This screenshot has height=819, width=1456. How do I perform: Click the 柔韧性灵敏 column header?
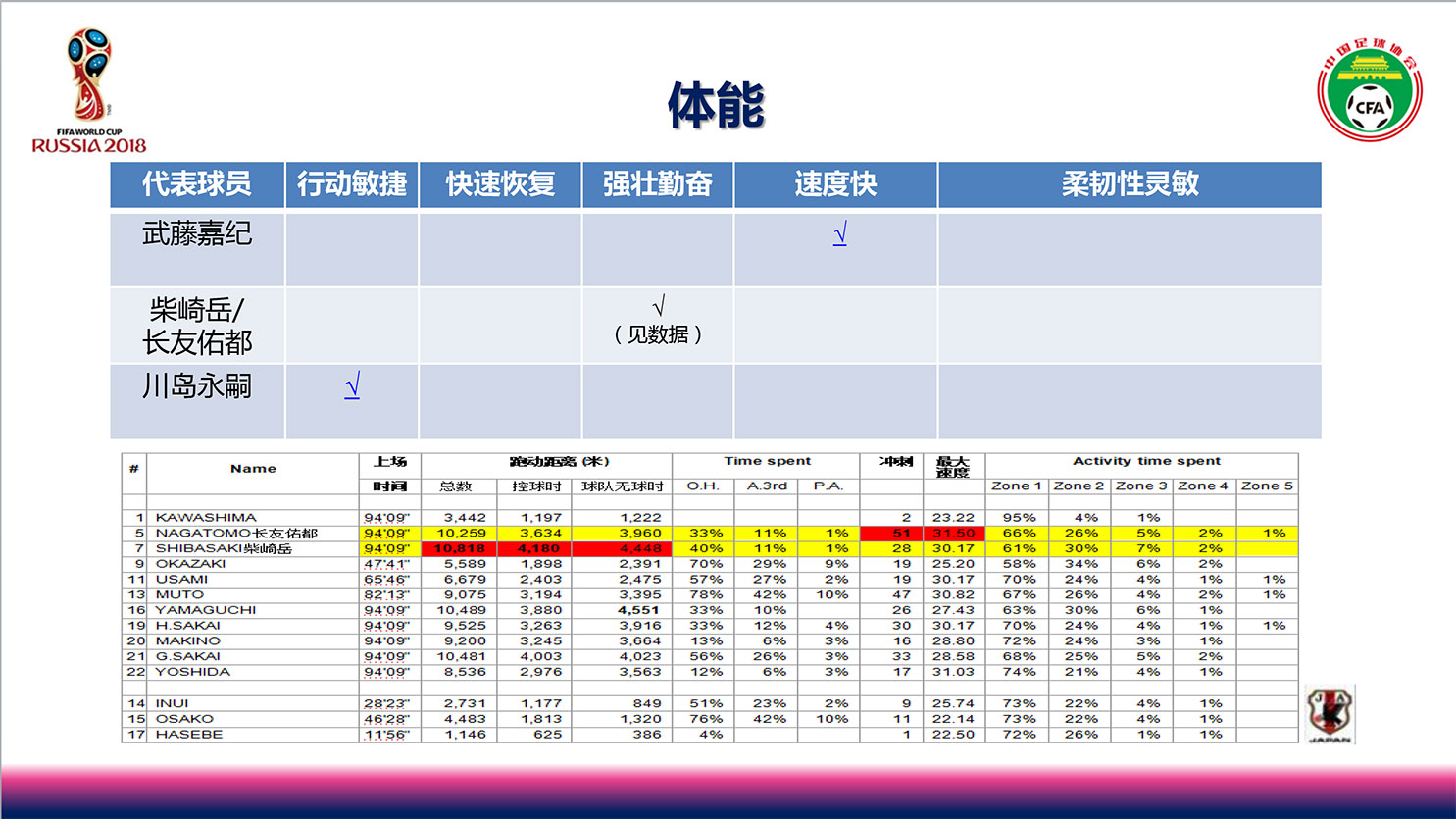tap(1130, 184)
